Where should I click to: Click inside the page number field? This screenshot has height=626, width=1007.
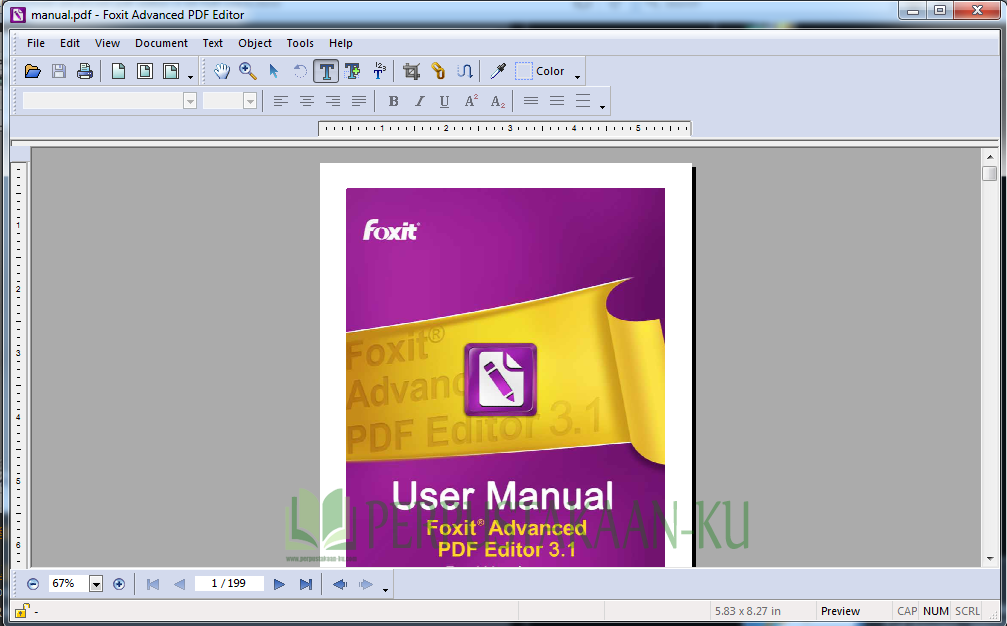[x=229, y=584]
